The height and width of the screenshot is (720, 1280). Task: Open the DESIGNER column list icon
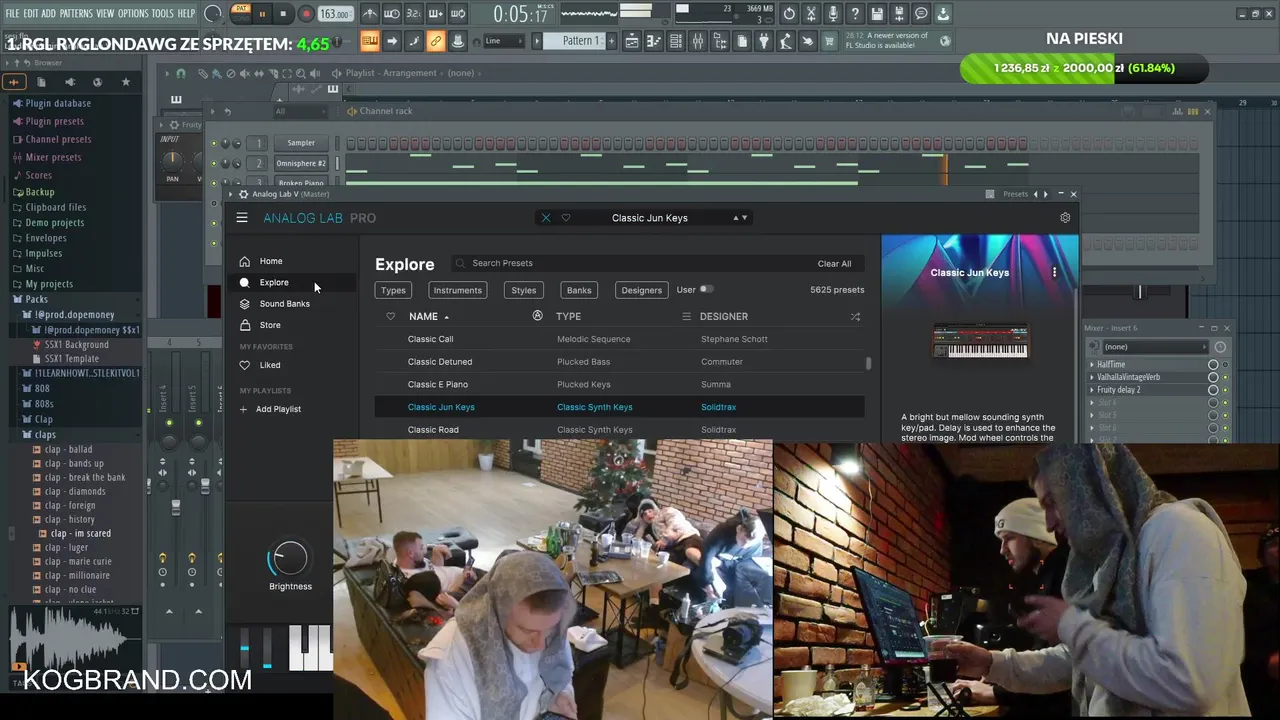coord(686,316)
